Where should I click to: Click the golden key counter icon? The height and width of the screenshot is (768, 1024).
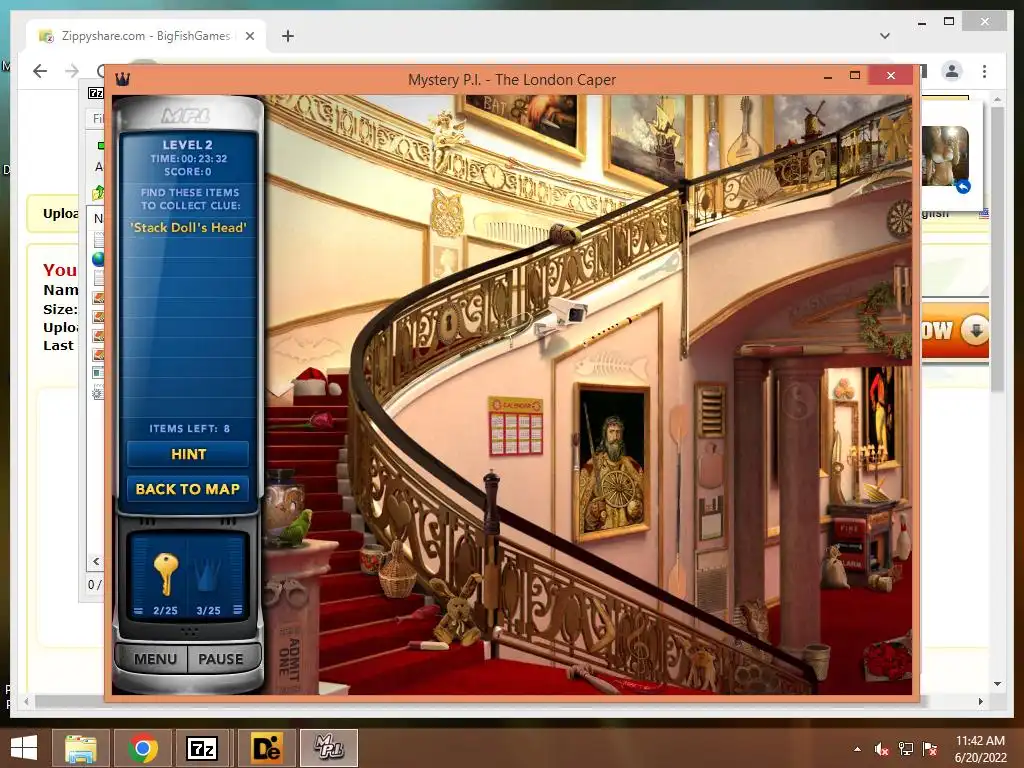pyautogui.click(x=165, y=575)
